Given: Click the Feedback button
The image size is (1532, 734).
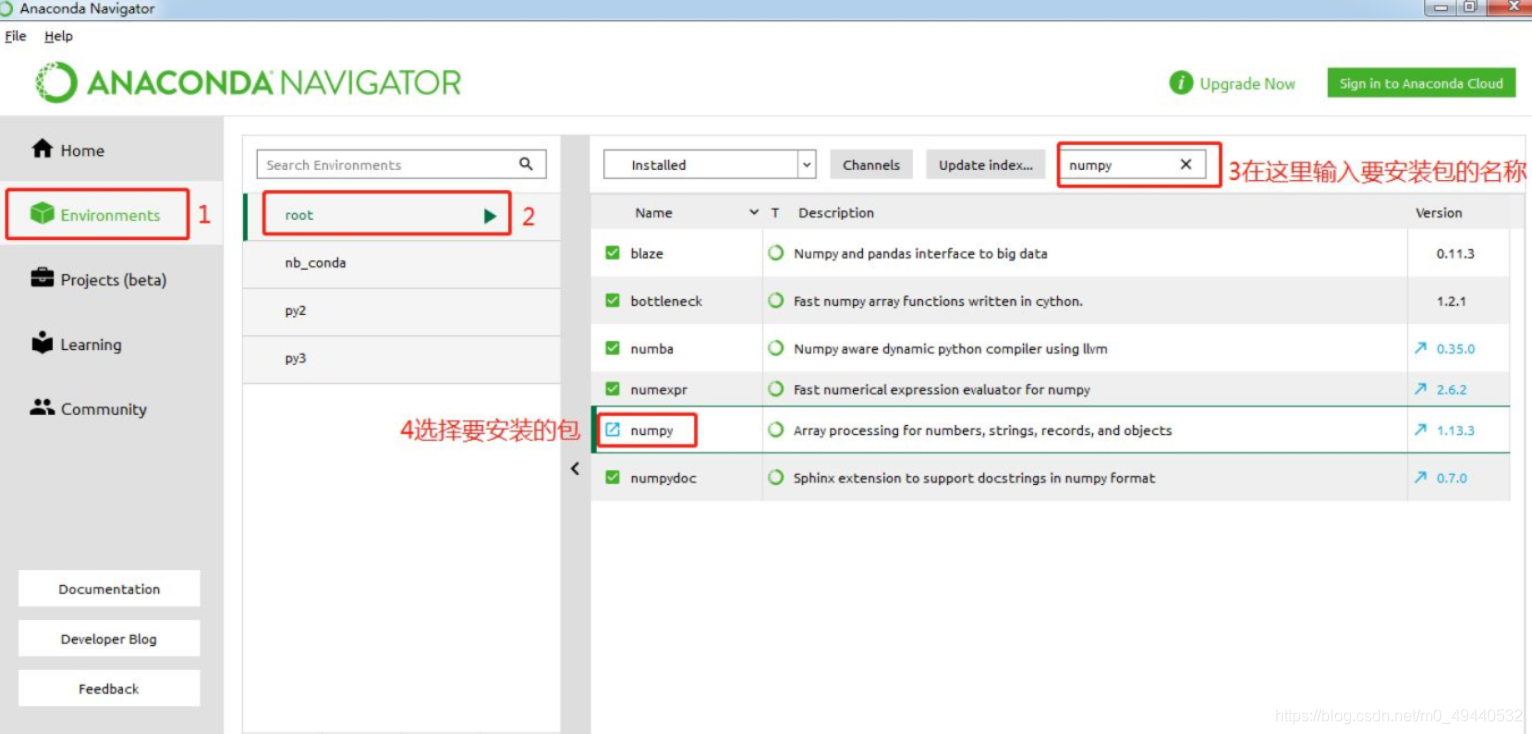Looking at the screenshot, I should 109,689.
